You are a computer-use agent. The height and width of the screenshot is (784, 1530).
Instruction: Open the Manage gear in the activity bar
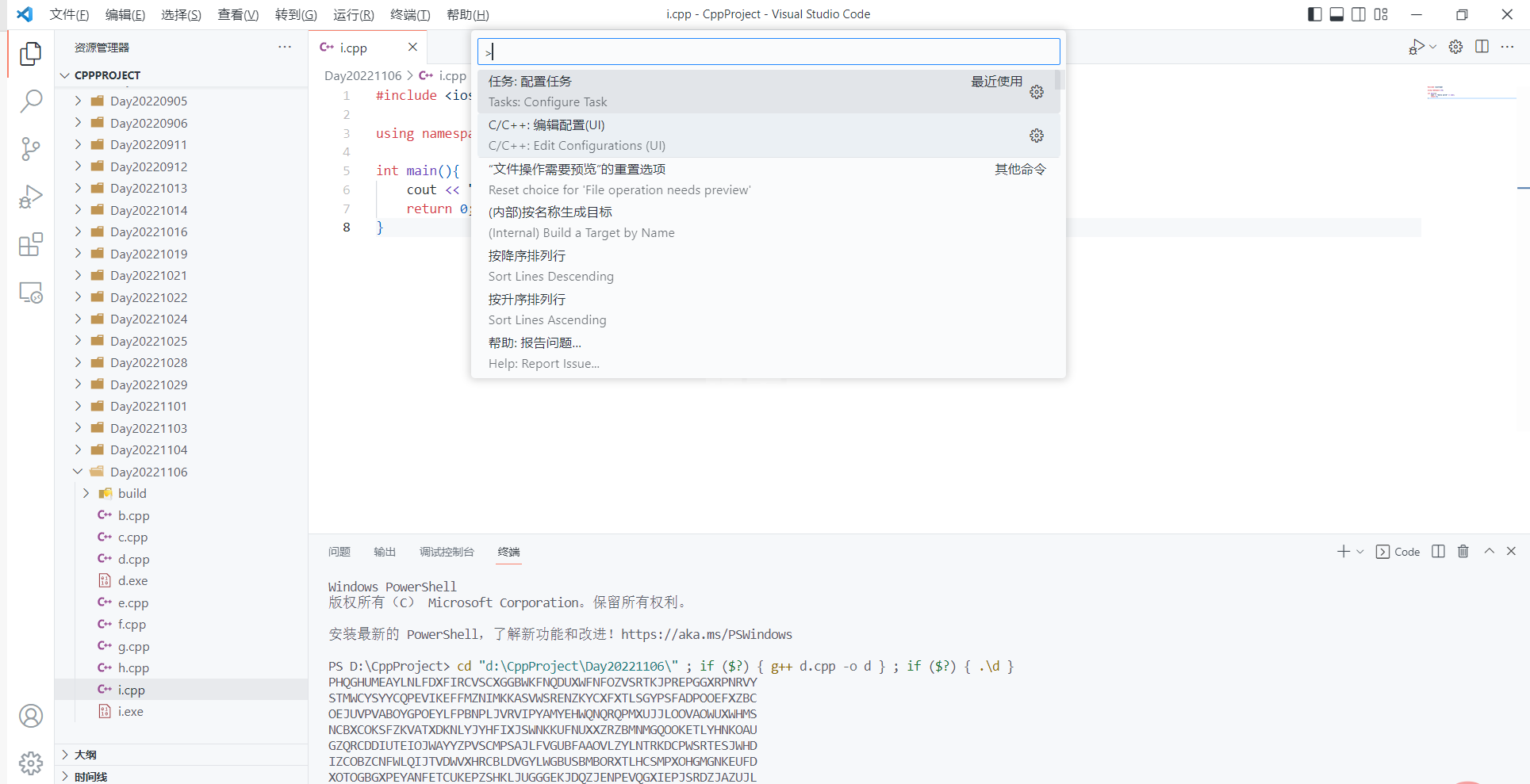tap(30, 763)
